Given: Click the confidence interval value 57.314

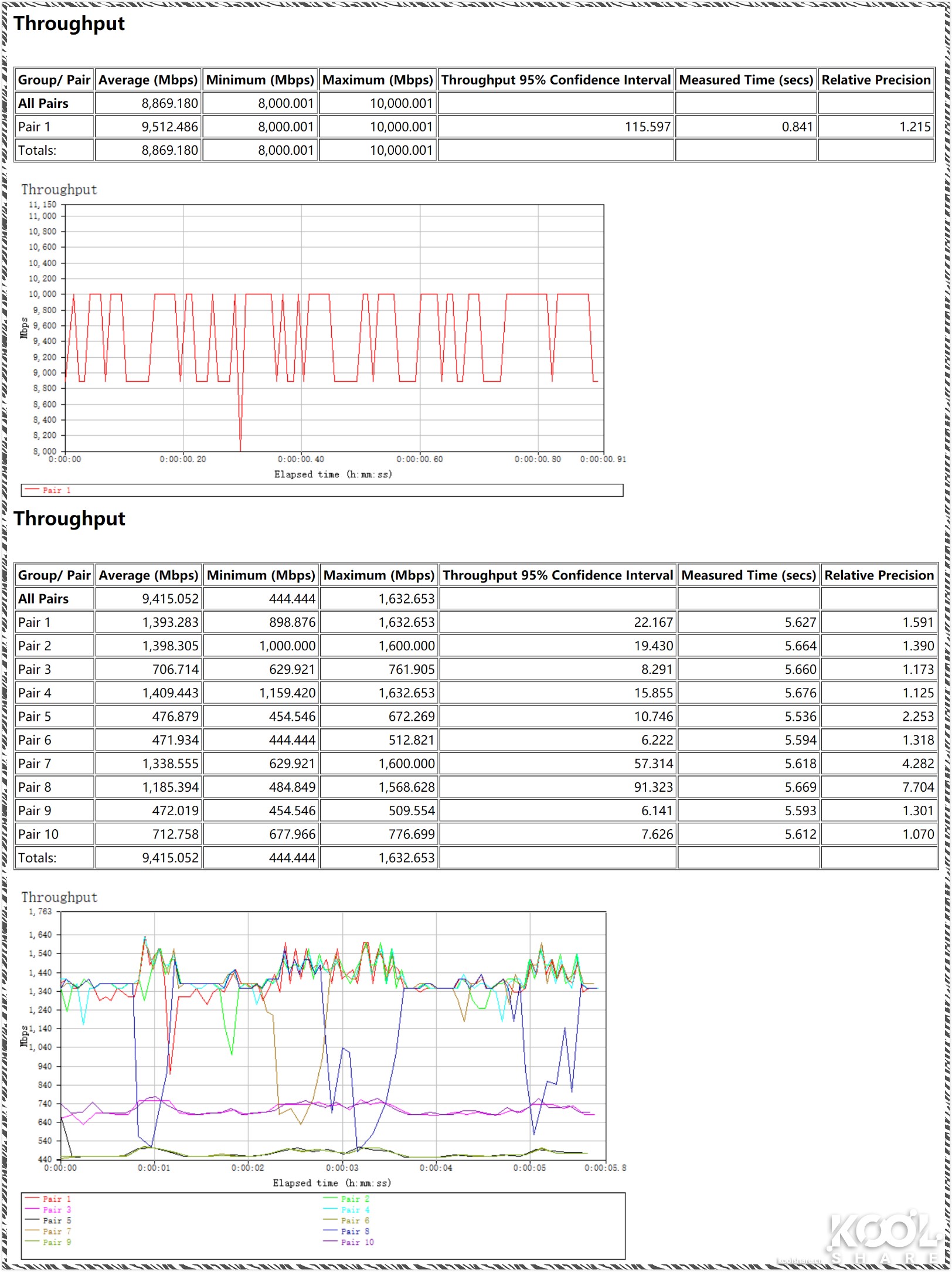Looking at the screenshot, I should point(654,764).
